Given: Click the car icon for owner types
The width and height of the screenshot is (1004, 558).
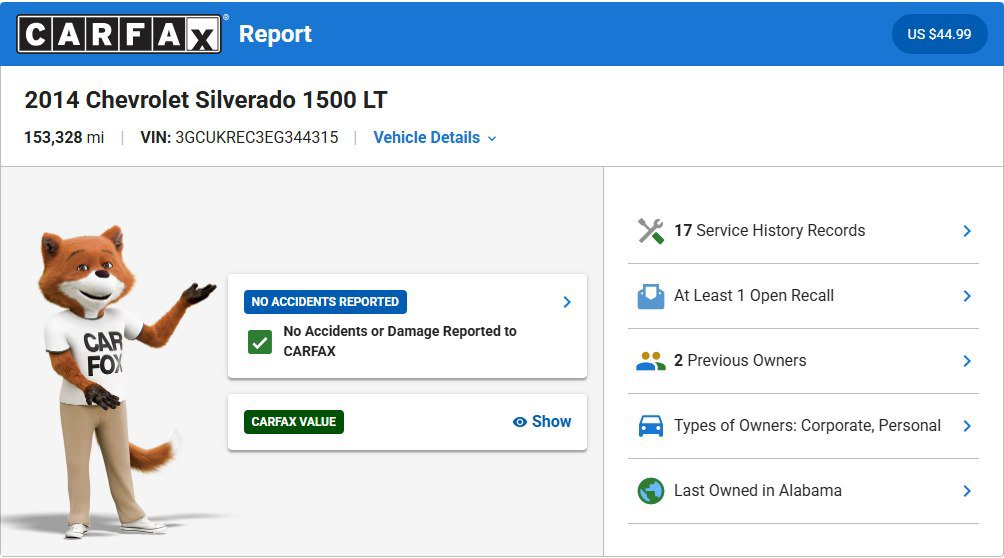Looking at the screenshot, I should pyautogui.click(x=651, y=426).
